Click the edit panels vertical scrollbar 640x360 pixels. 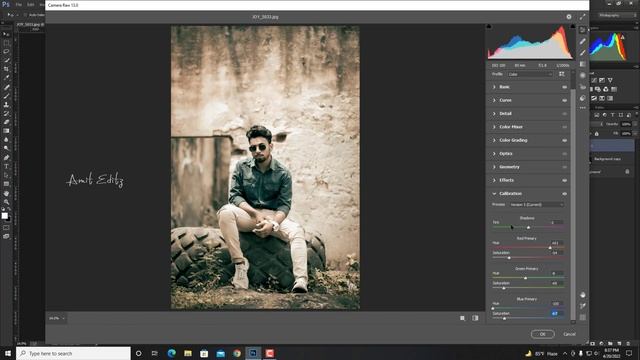coord(573,204)
